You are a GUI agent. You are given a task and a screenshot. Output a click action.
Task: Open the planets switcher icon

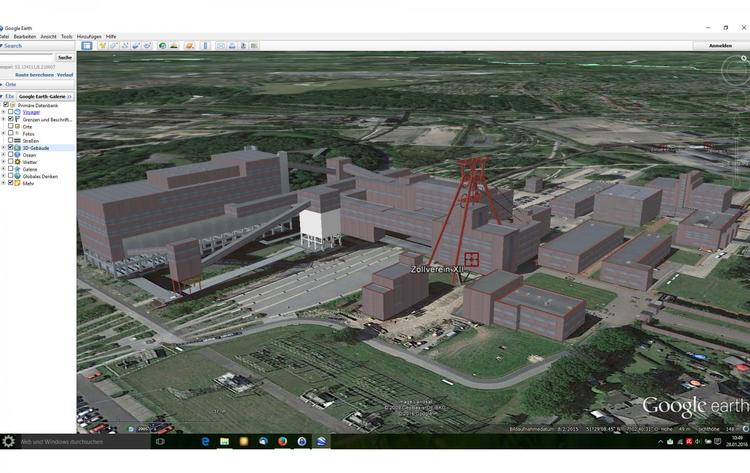189,45
